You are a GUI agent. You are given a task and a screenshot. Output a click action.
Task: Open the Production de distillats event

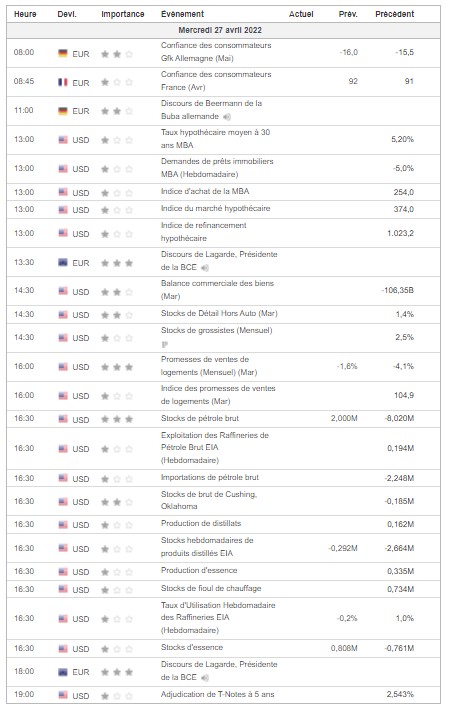point(201,523)
